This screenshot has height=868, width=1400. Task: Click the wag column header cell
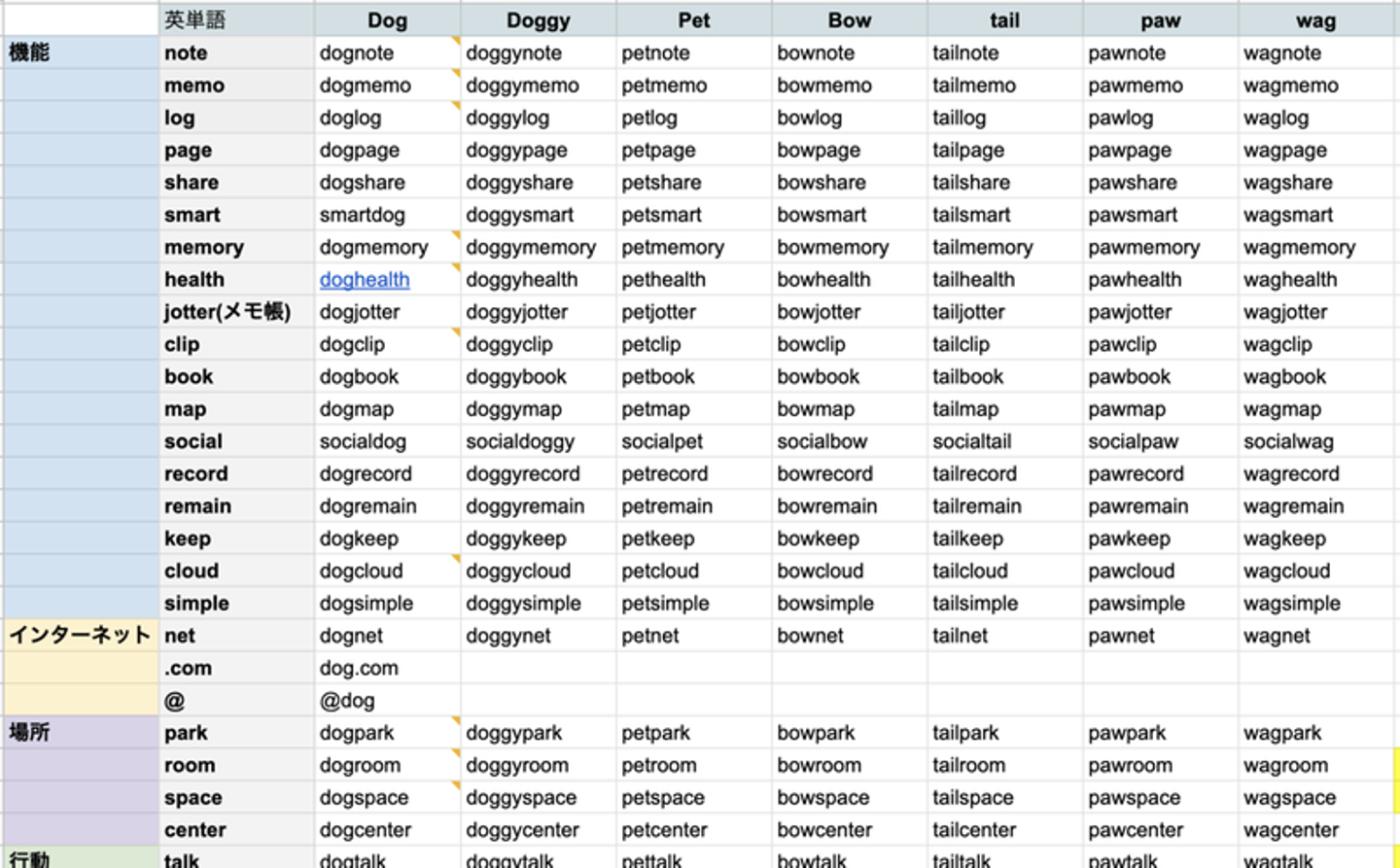coord(1315,20)
